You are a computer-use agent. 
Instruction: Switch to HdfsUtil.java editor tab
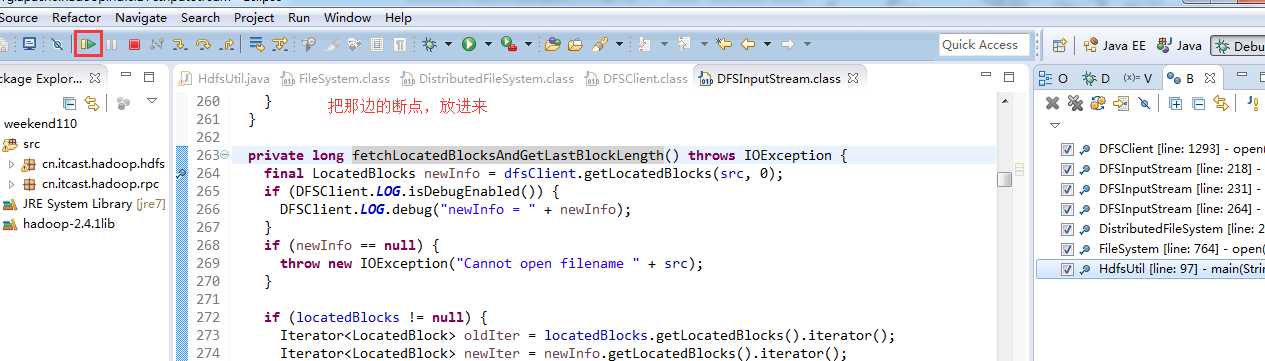[225, 78]
